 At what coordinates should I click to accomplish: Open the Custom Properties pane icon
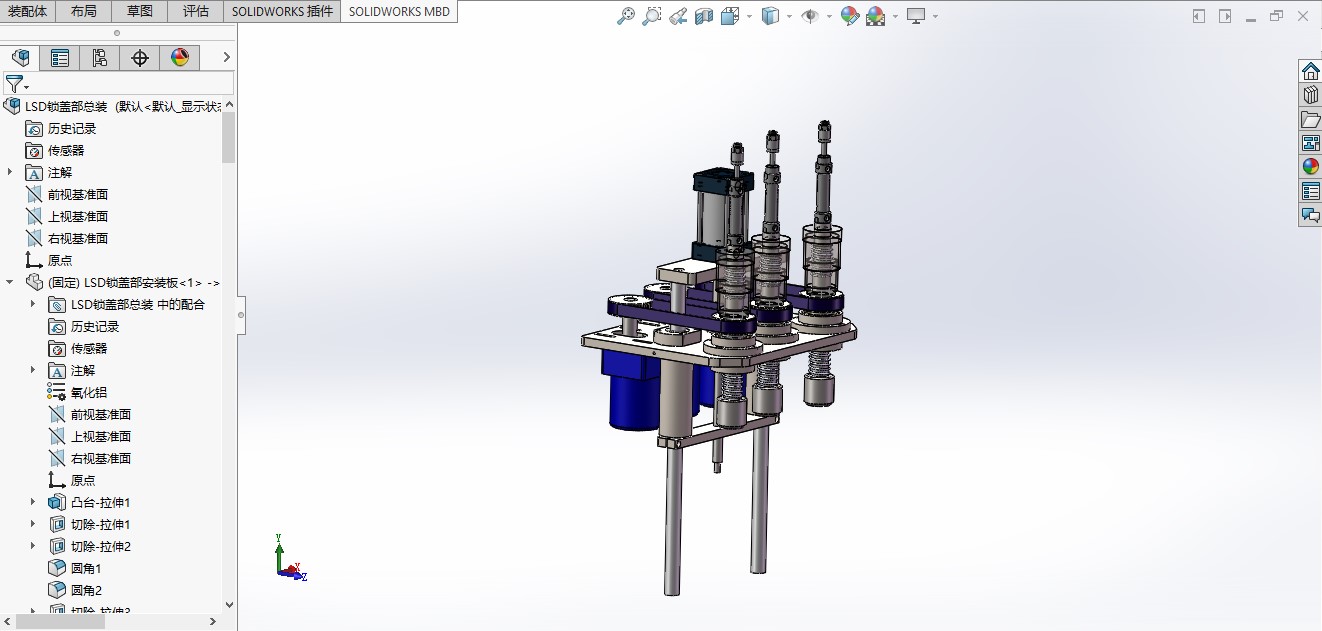click(1310, 191)
